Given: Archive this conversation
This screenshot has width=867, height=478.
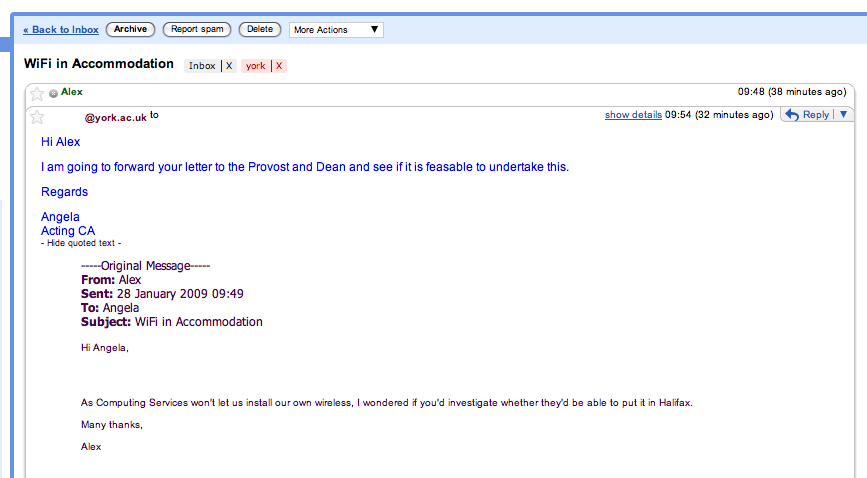Looking at the screenshot, I should [130, 30].
